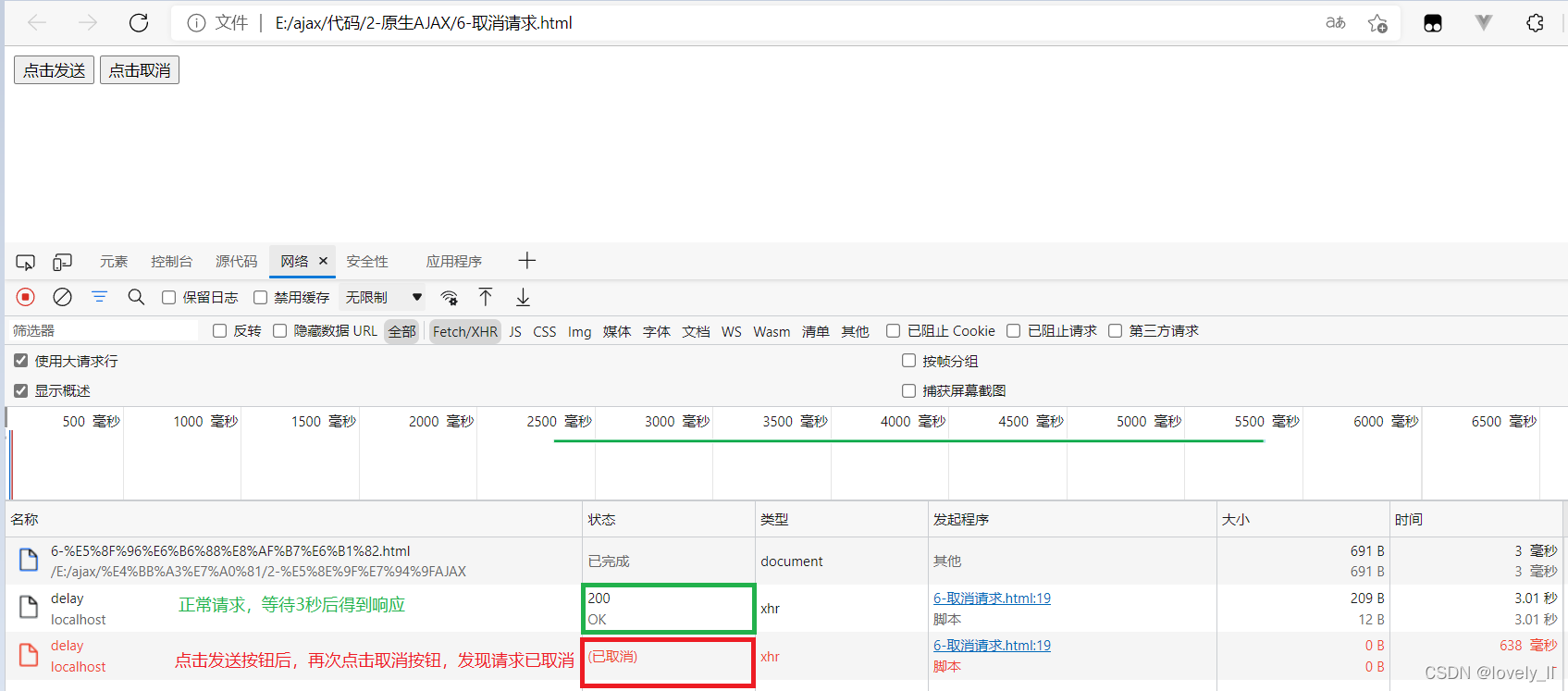
Task: Export HAR file download arrow
Action: coord(523,297)
